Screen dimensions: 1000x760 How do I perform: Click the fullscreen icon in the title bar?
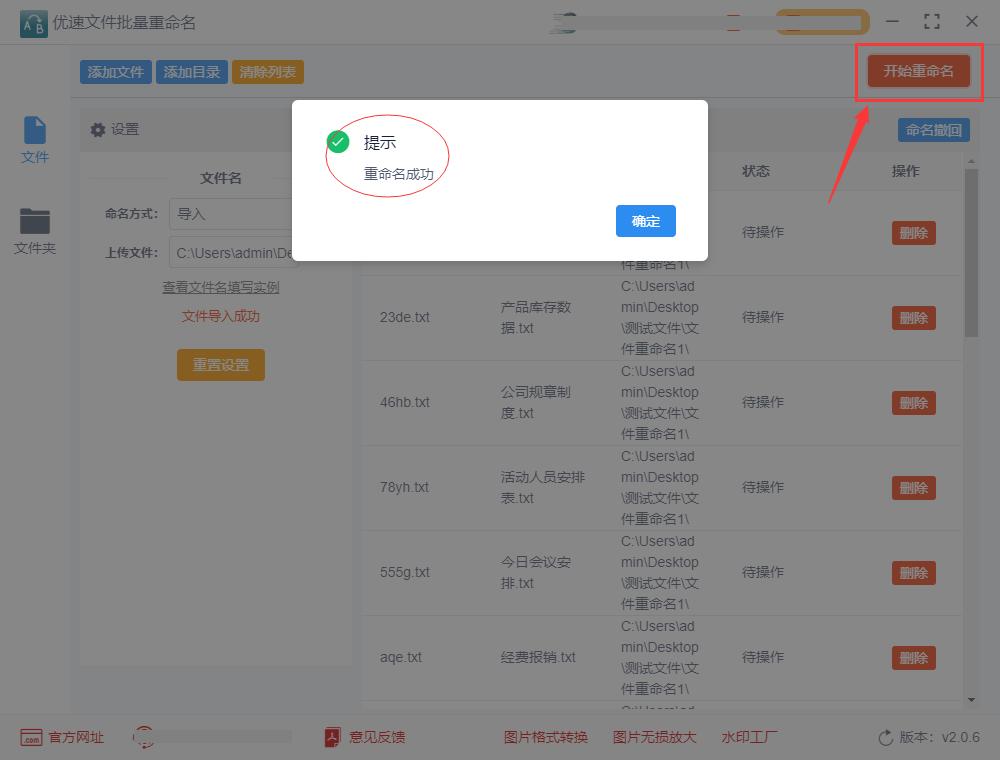932,20
